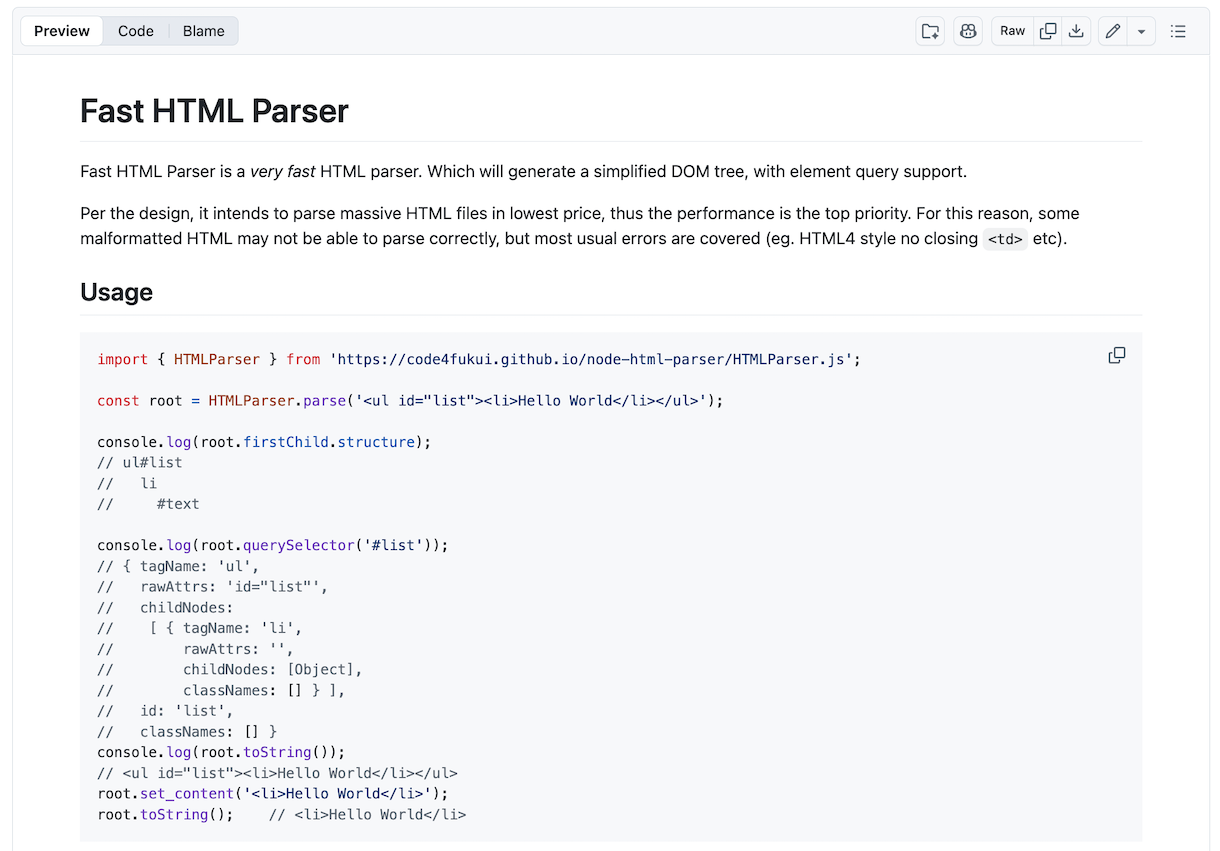Copy raw file contents icon
Screen dimensions: 1220x851
coord(1048,31)
